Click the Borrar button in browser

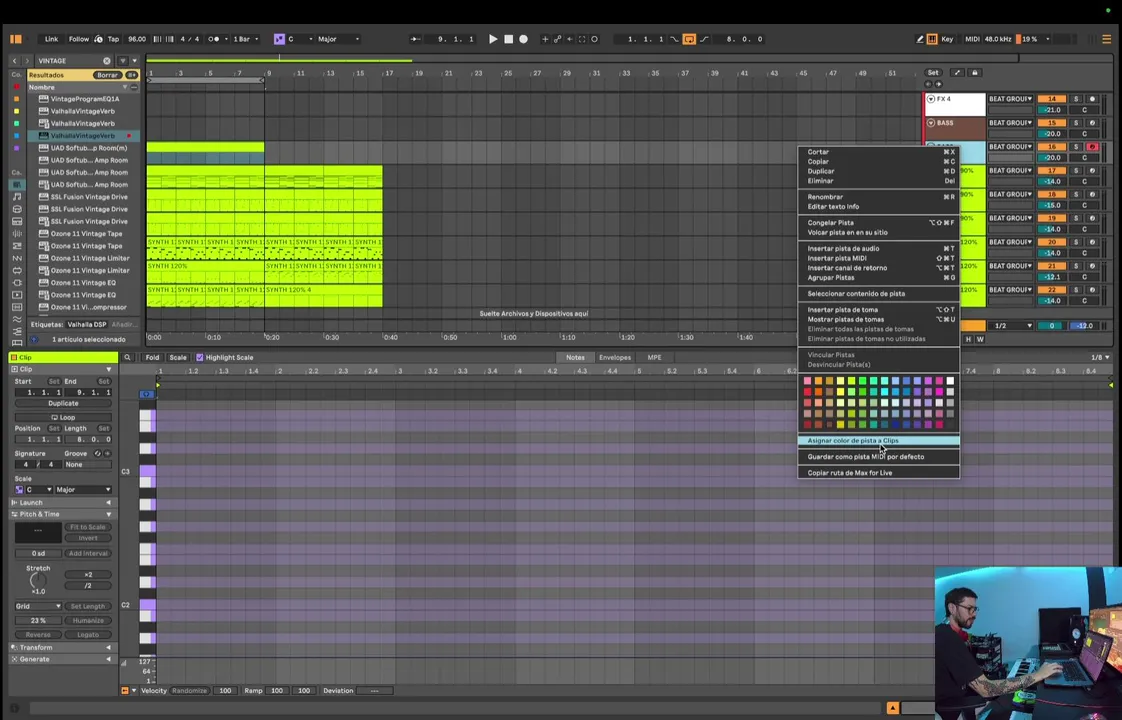107,75
